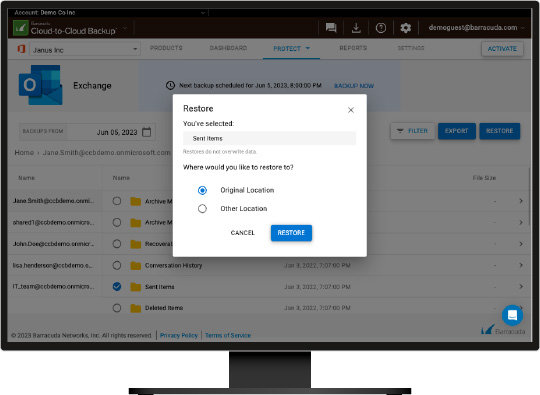Click the Home breadcrumb link
This screenshot has width=540, height=395.
point(24,152)
